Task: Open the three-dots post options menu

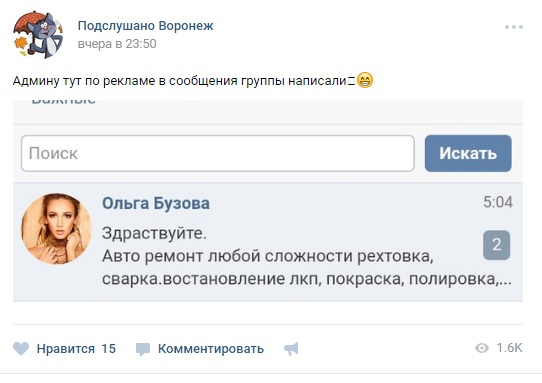Action: pos(514,27)
